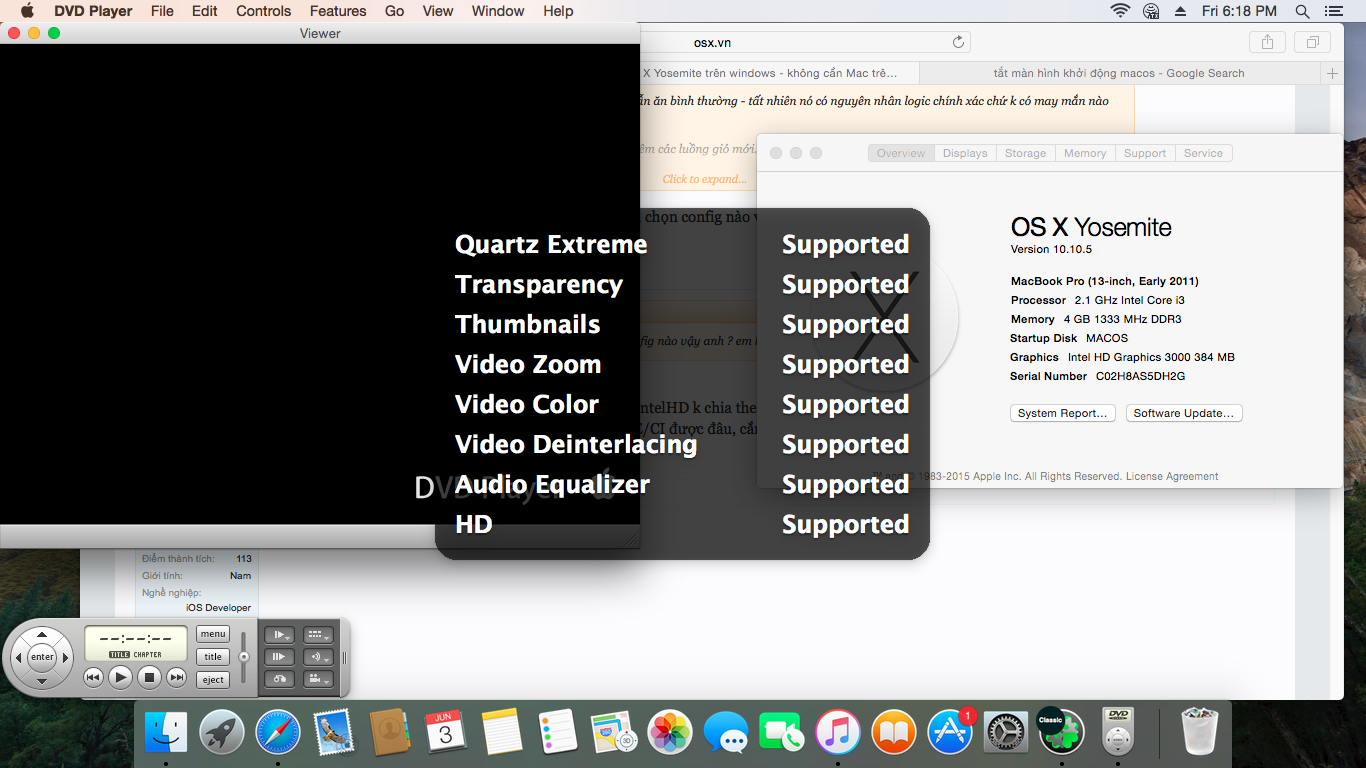Screen dimensions: 1366x768
Task: Stop the DVD playback
Action: pos(149,678)
